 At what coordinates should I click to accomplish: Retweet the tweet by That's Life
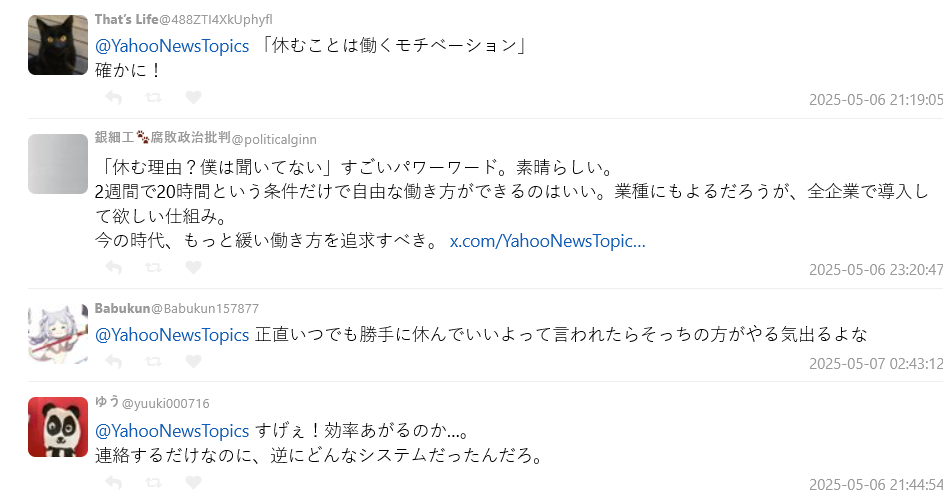click(154, 98)
